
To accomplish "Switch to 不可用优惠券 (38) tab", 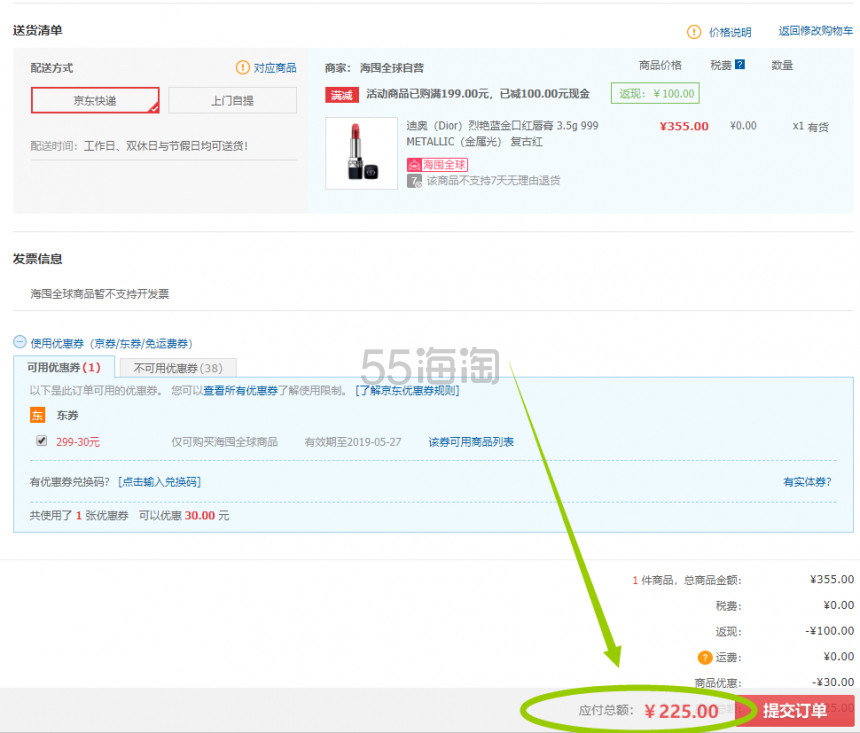I will click(178, 368).
